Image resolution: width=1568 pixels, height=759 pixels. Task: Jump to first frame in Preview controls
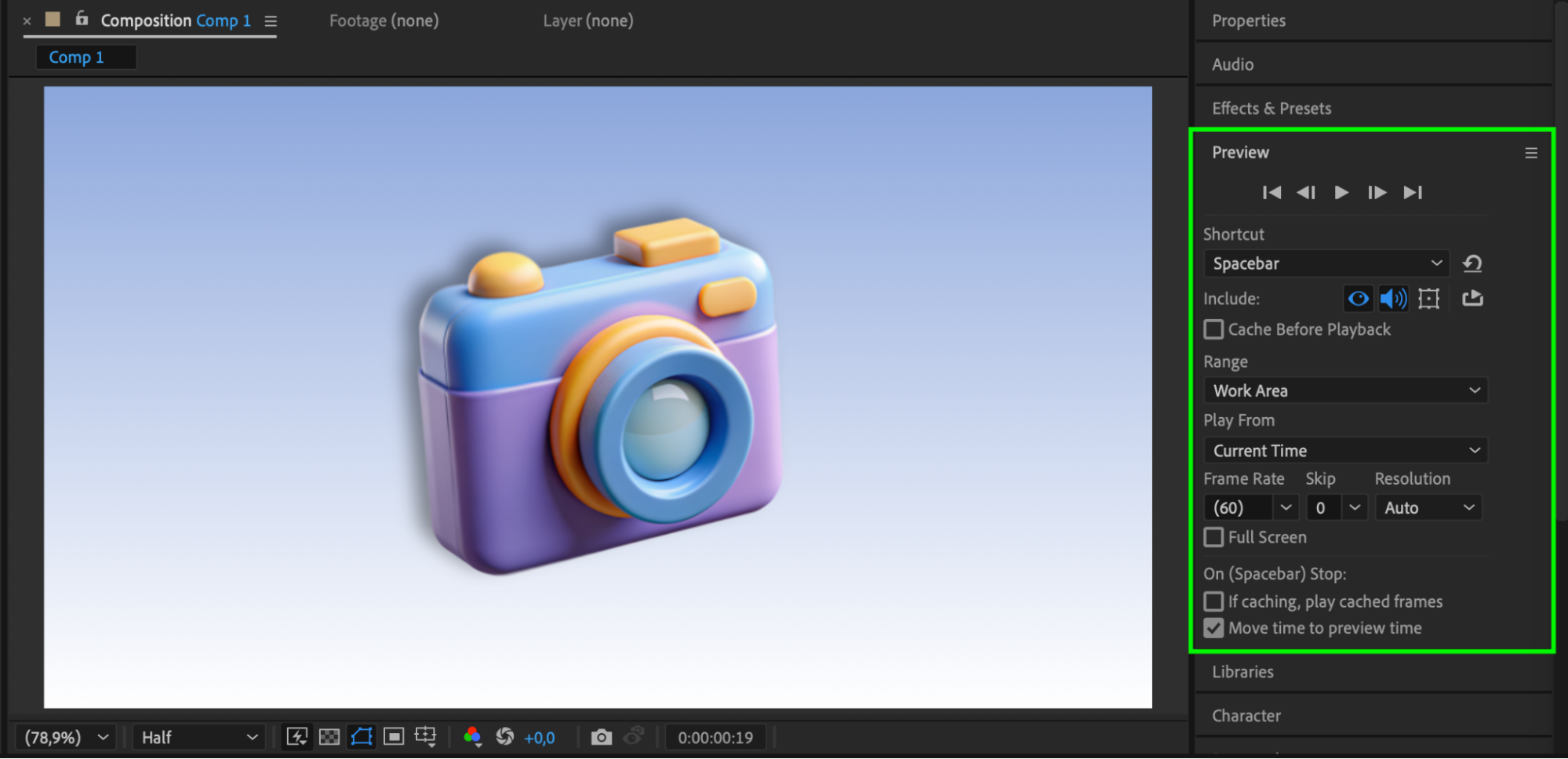point(1271,193)
